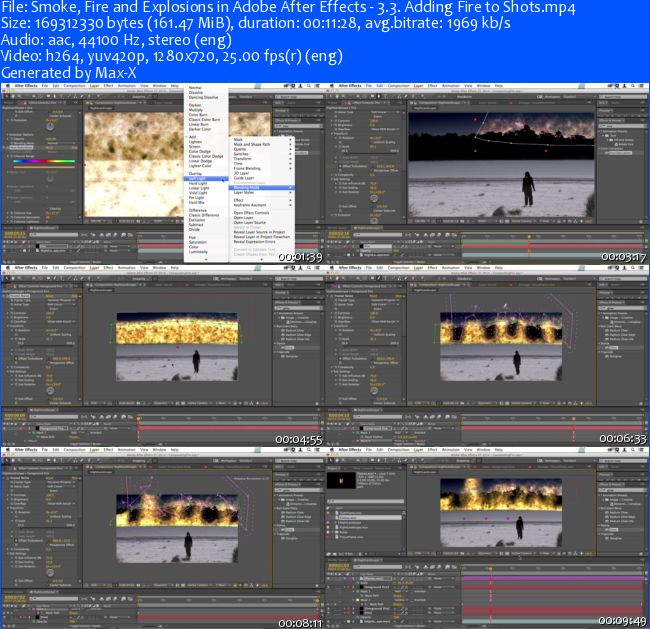The width and height of the screenshot is (650, 629).
Task: Click Reveal Layer Source in Project
Action: [x=262, y=232]
